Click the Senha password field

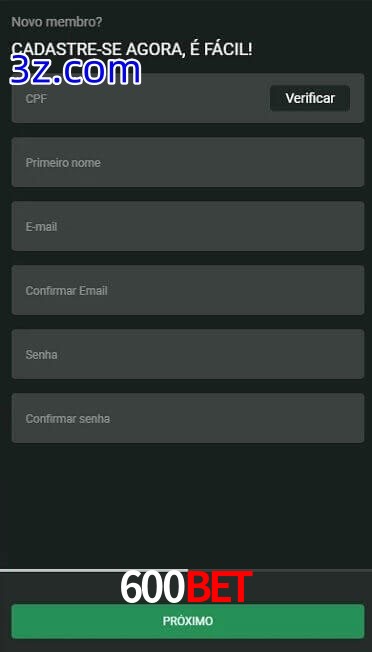pos(188,354)
